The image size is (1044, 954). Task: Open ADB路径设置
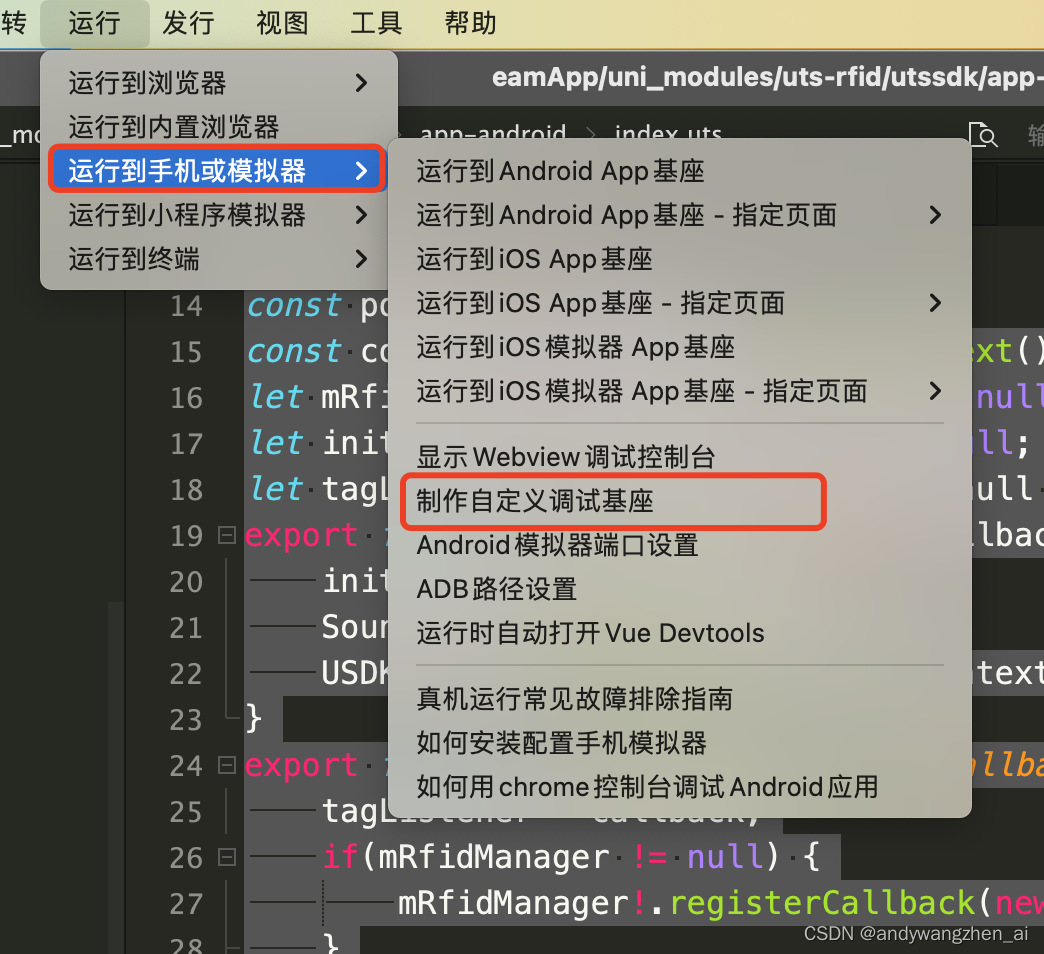679,589
